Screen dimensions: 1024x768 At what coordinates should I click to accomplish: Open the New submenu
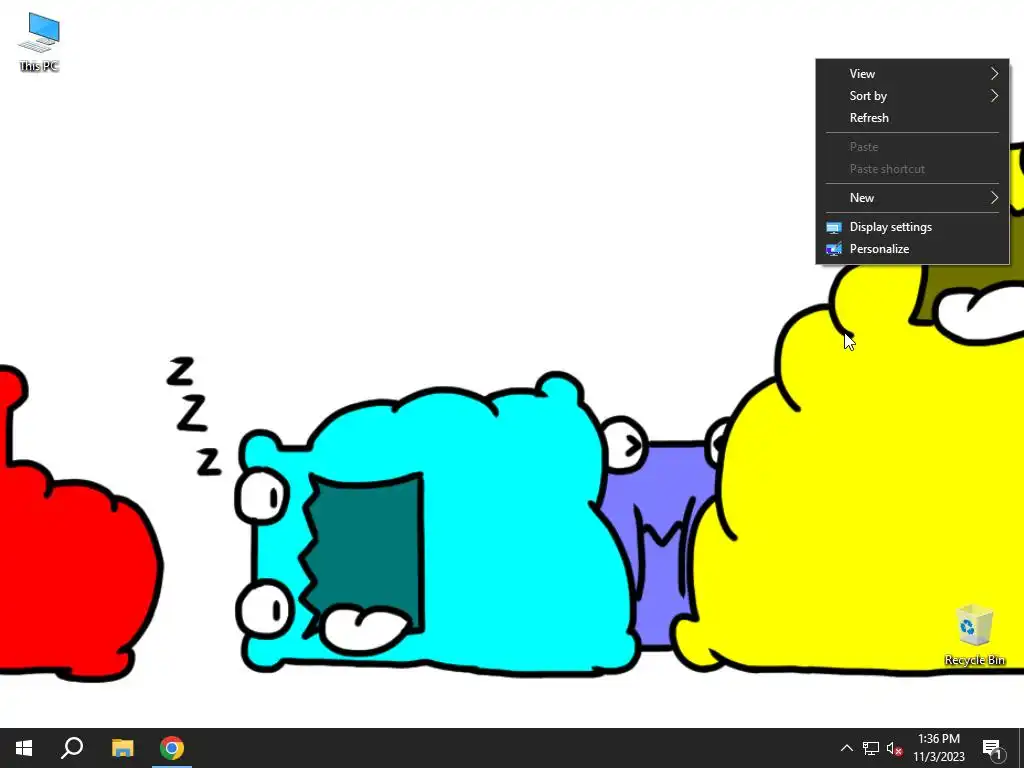(x=912, y=198)
